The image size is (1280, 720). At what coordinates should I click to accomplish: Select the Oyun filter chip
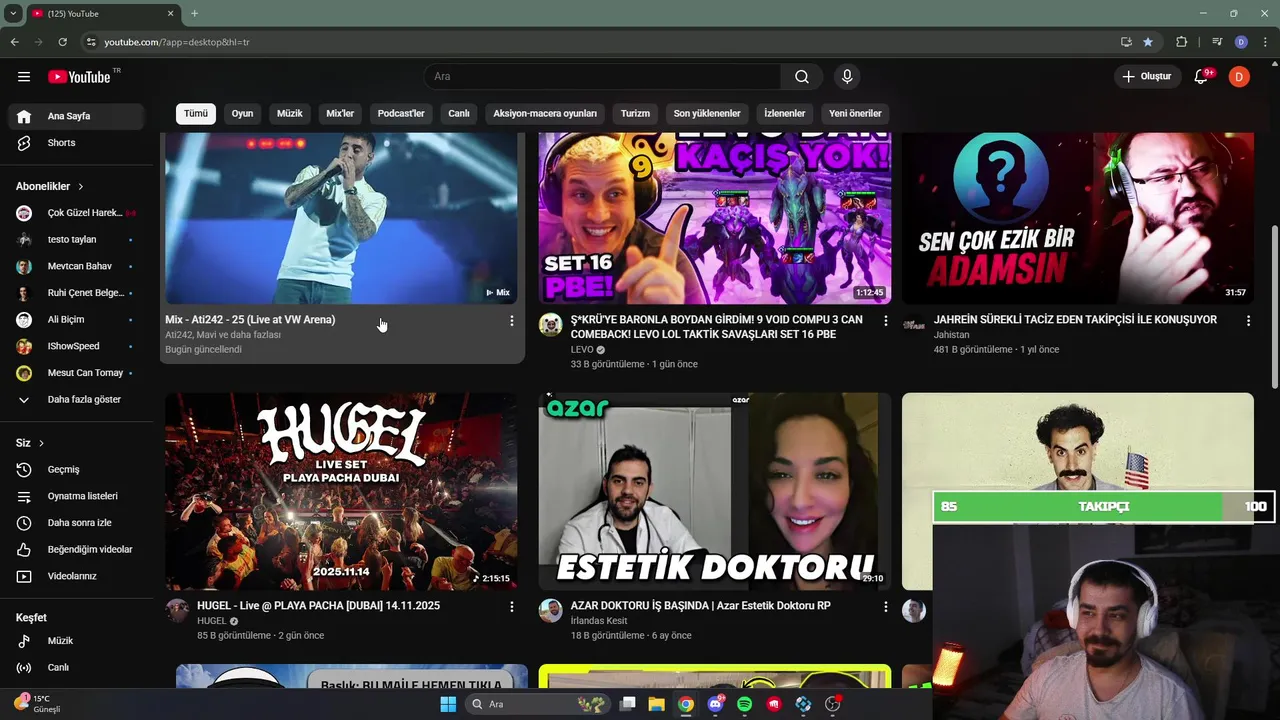click(x=243, y=114)
